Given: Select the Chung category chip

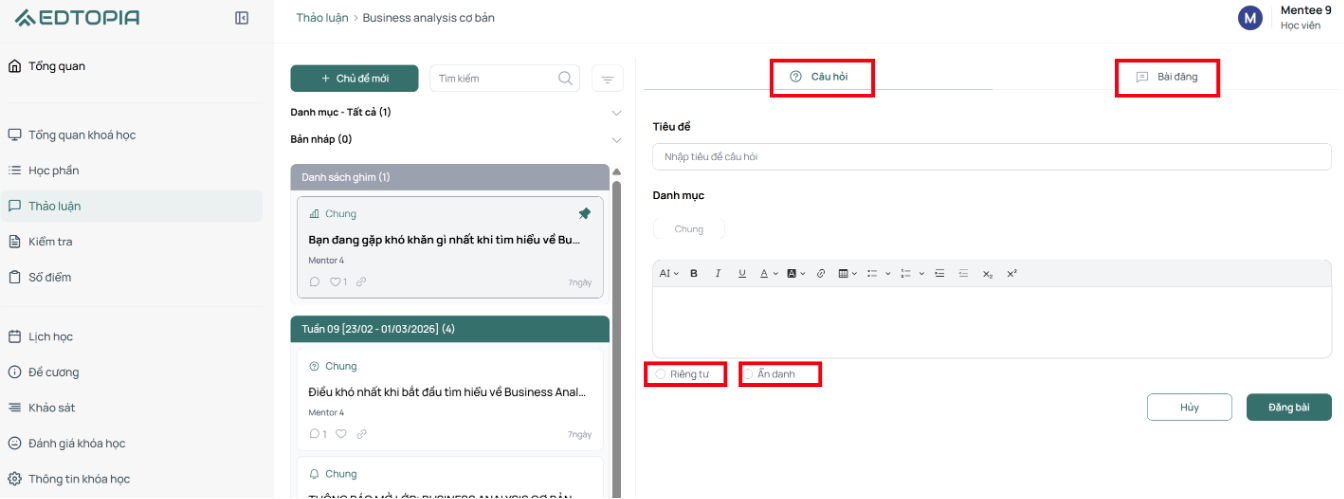Looking at the screenshot, I should tap(689, 229).
